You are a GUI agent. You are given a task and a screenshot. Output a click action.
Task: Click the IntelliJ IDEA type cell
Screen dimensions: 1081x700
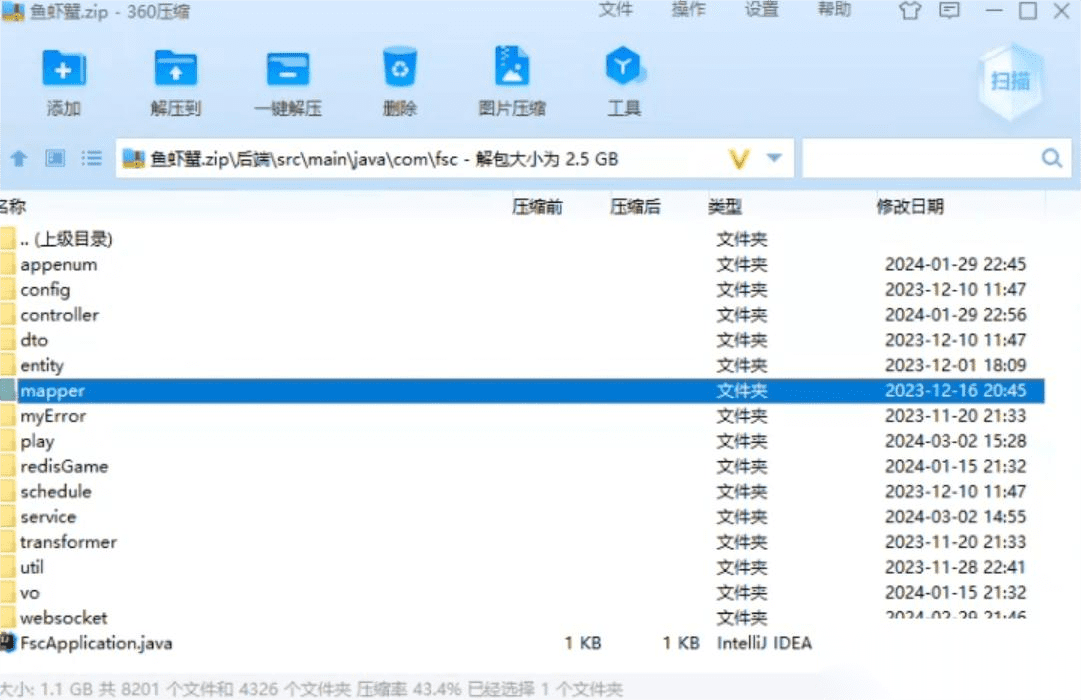(x=764, y=643)
